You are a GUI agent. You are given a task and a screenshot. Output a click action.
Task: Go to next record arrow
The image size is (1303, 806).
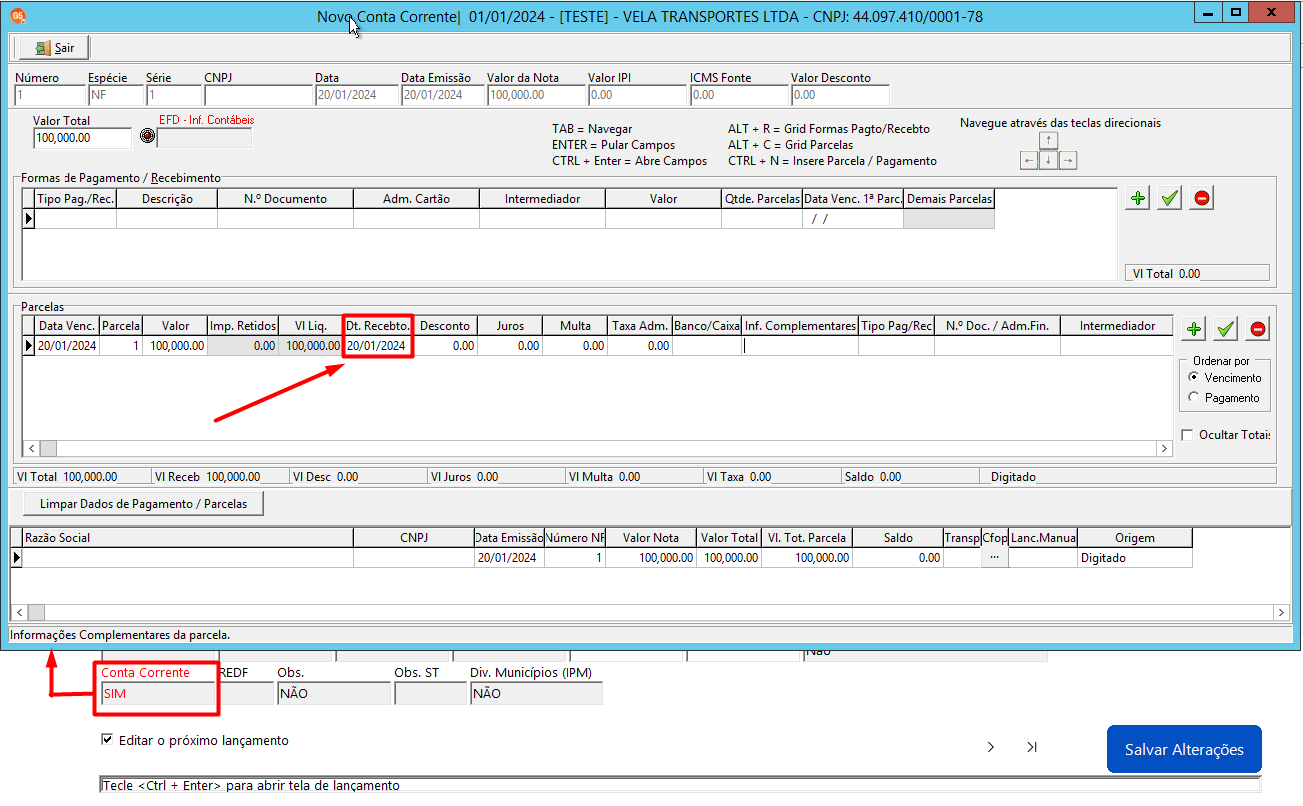990,747
